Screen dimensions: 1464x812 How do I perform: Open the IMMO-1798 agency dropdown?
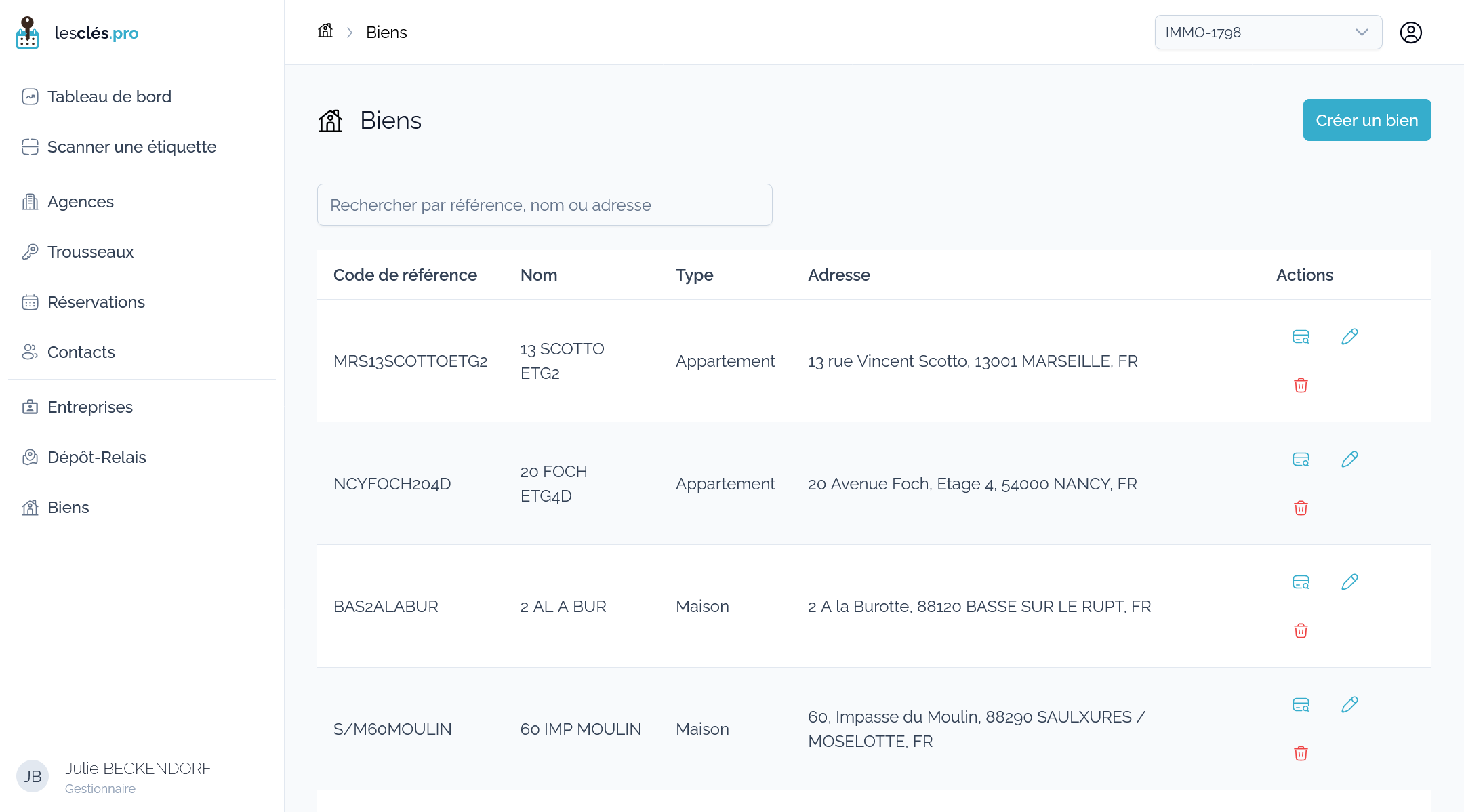[x=1268, y=33]
